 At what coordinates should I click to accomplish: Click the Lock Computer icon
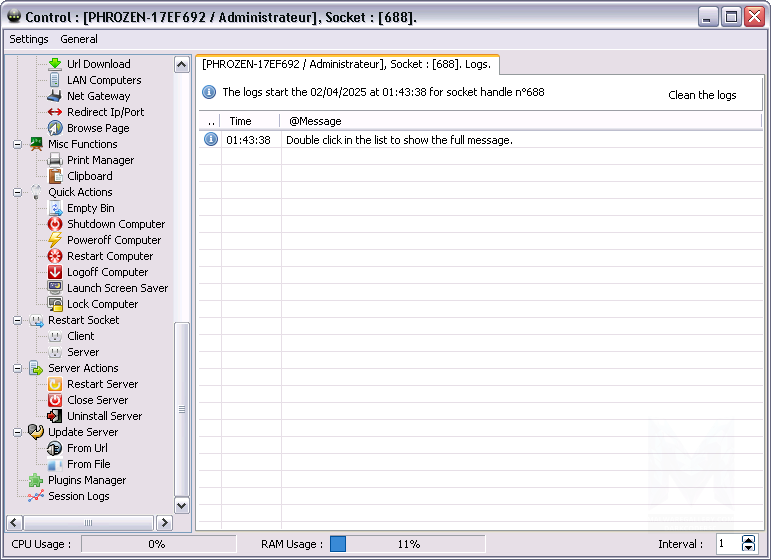pos(55,304)
